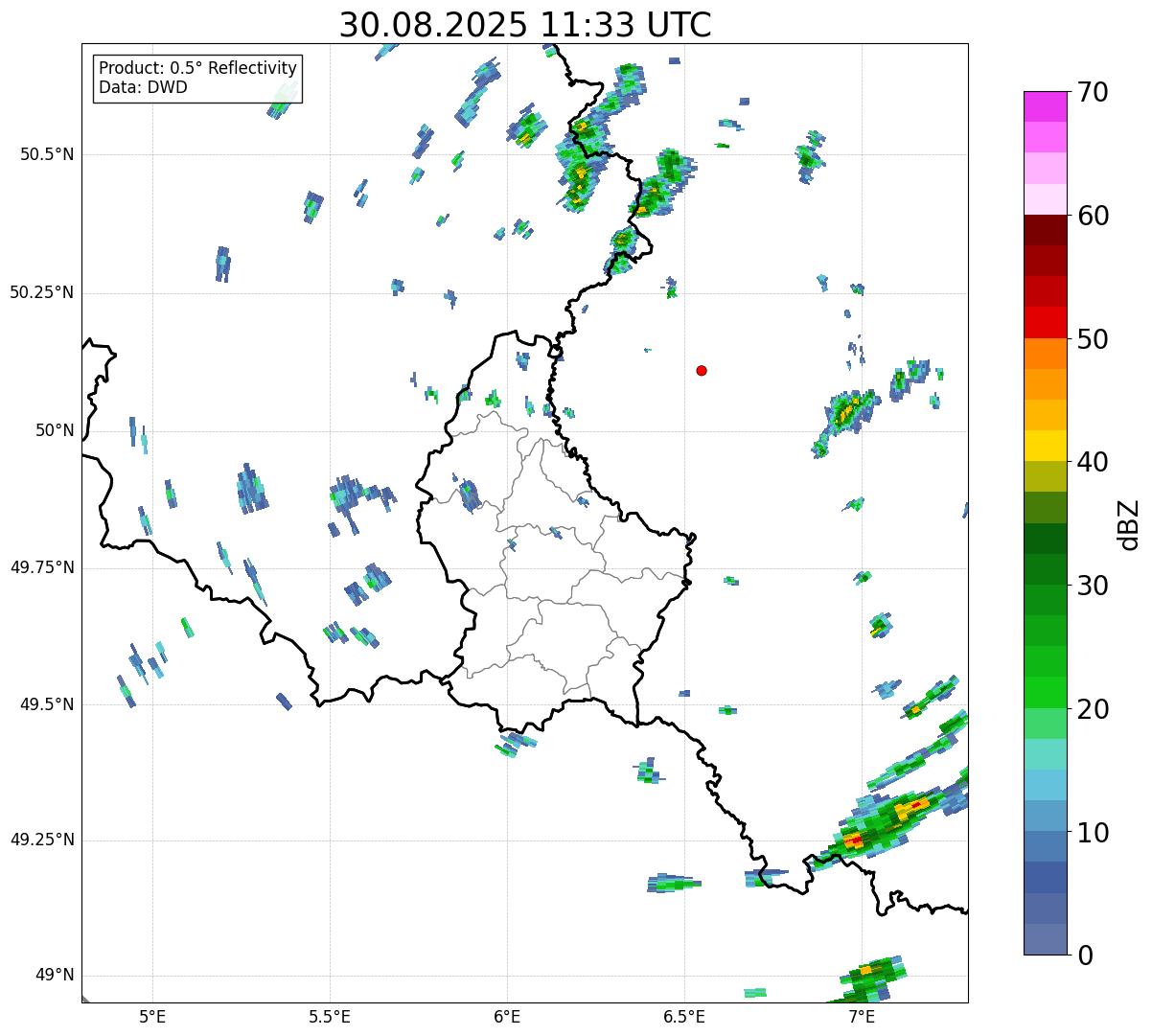
Task: Click the longitude label "7°E"
Action: 862,1016
